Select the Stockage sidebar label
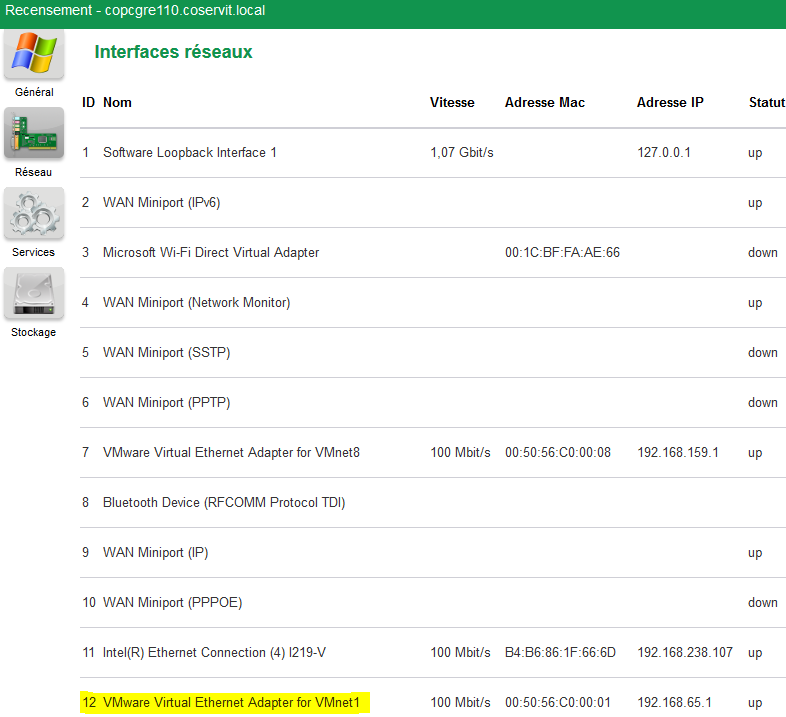Screen dimensions: 786x717 pyautogui.click(x=34, y=332)
